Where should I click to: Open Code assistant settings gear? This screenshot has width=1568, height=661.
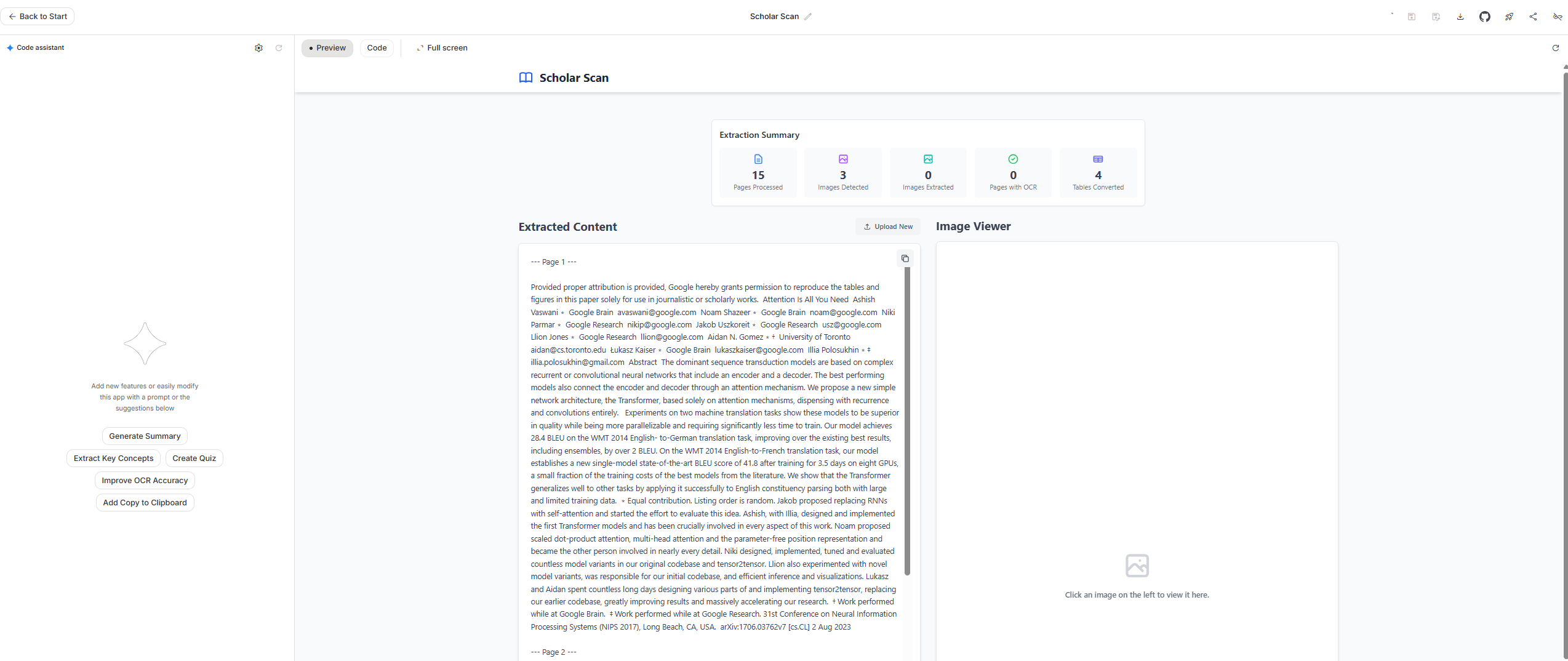258,48
